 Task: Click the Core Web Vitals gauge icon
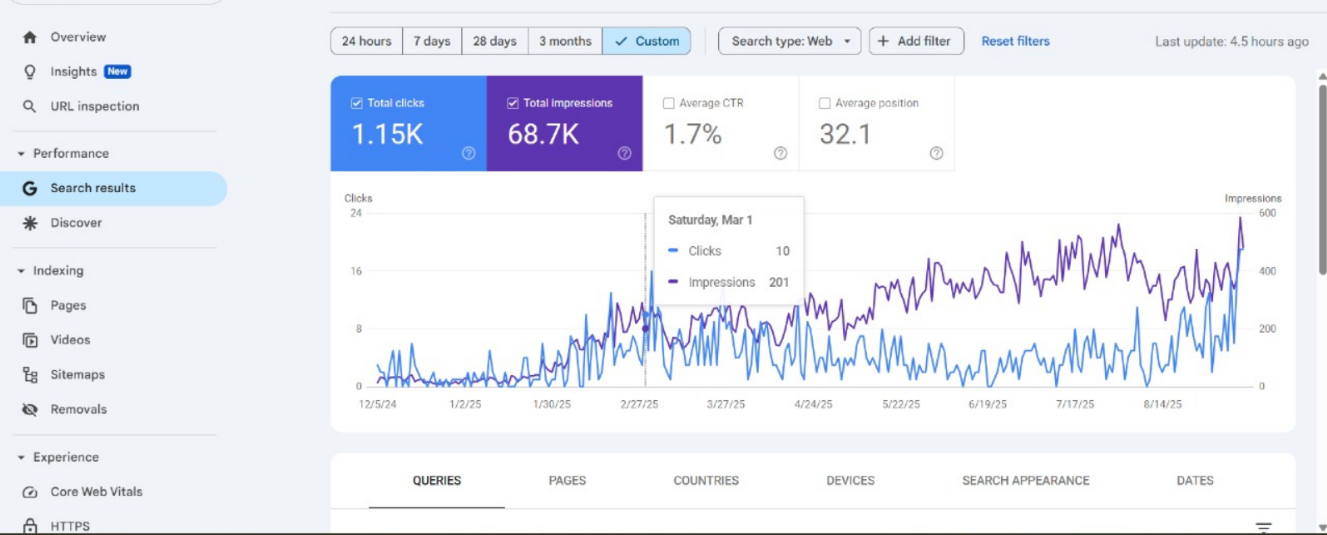30,492
